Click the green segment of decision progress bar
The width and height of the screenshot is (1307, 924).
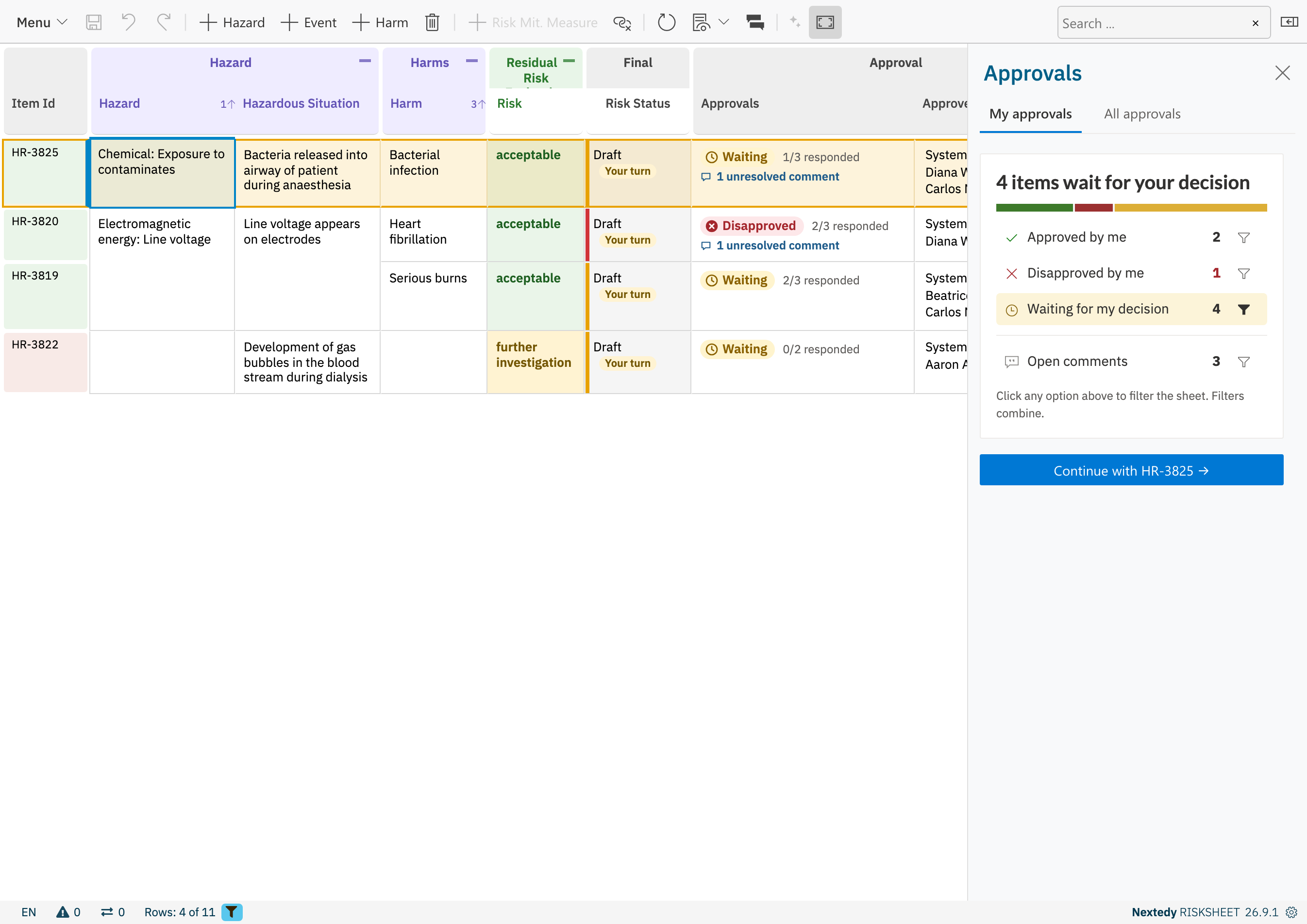(x=1034, y=208)
